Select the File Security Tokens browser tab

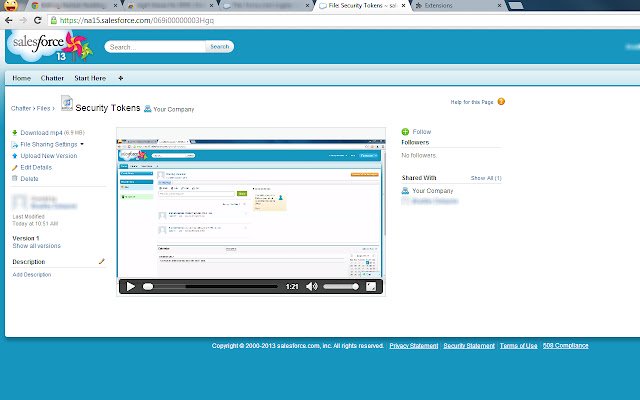[x=361, y=6]
